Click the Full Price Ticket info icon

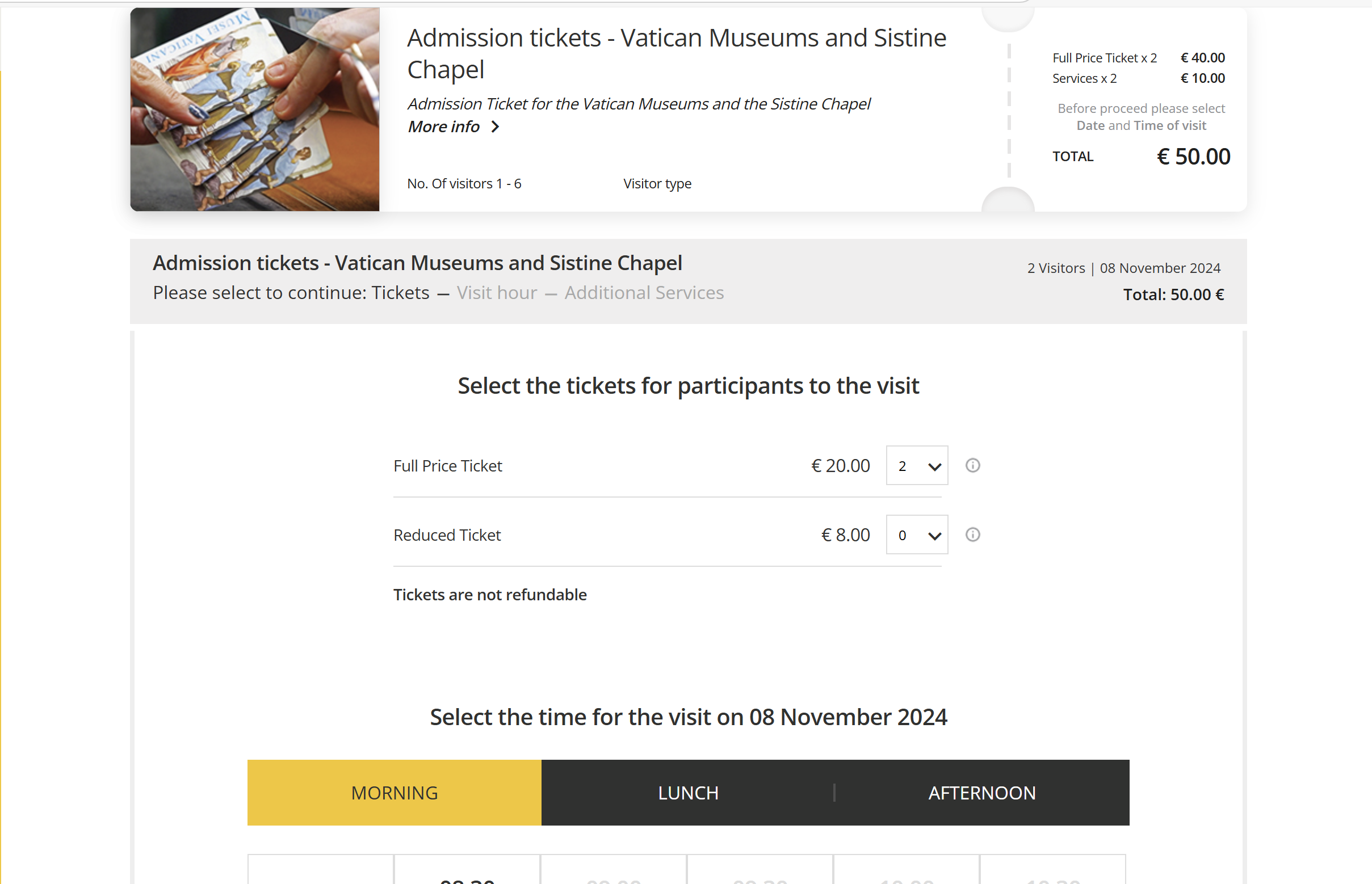972,465
